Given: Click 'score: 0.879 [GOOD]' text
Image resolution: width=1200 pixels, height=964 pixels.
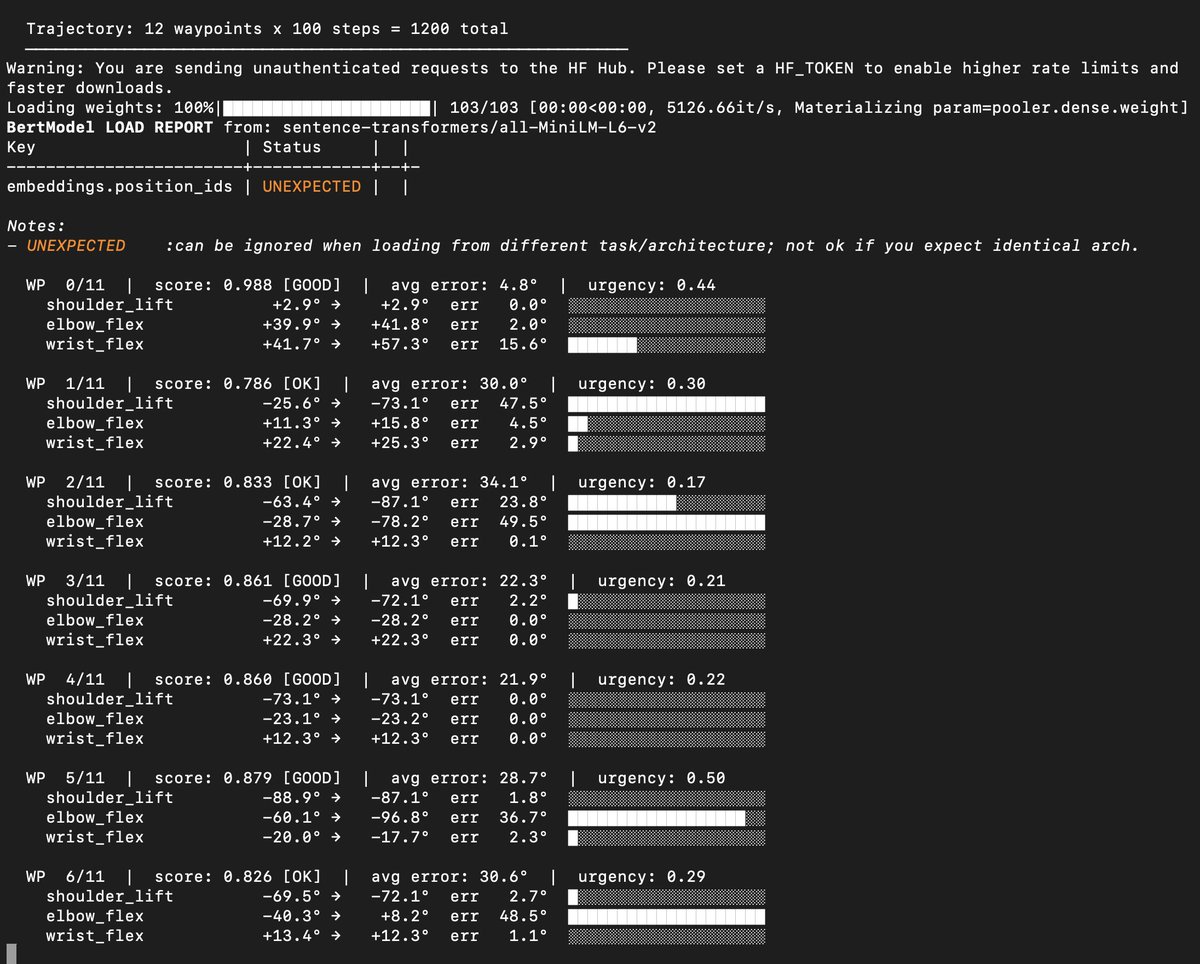Looking at the screenshot, I should click(248, 778).
